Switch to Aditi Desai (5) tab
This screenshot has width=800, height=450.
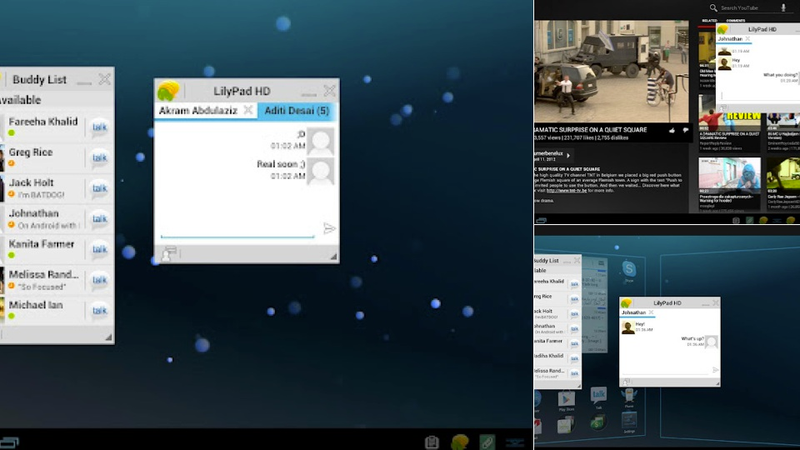(296, 111)
